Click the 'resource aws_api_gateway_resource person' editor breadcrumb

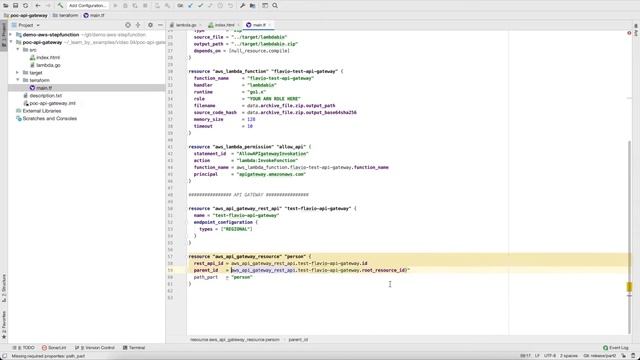coord(235,340)
